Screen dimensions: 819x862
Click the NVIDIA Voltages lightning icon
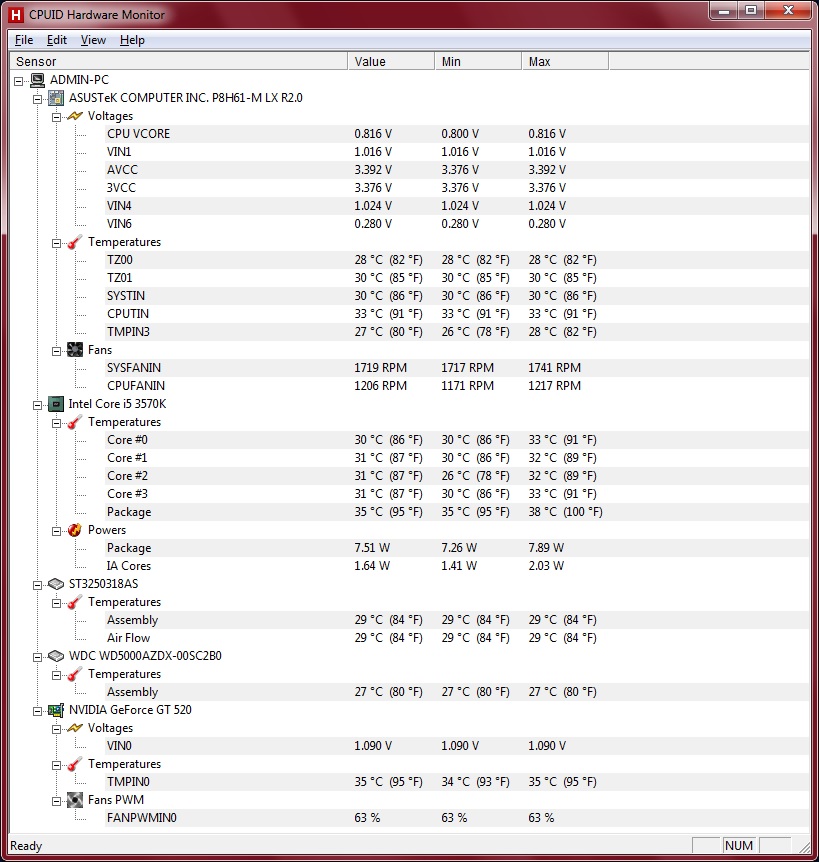(x=75, y=728)
